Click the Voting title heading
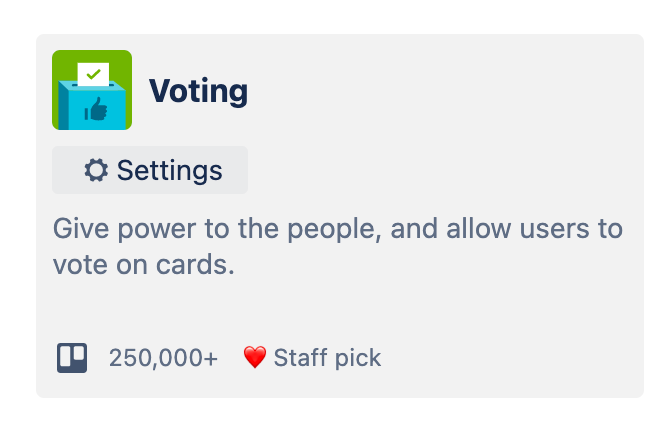 click(199, 91)
